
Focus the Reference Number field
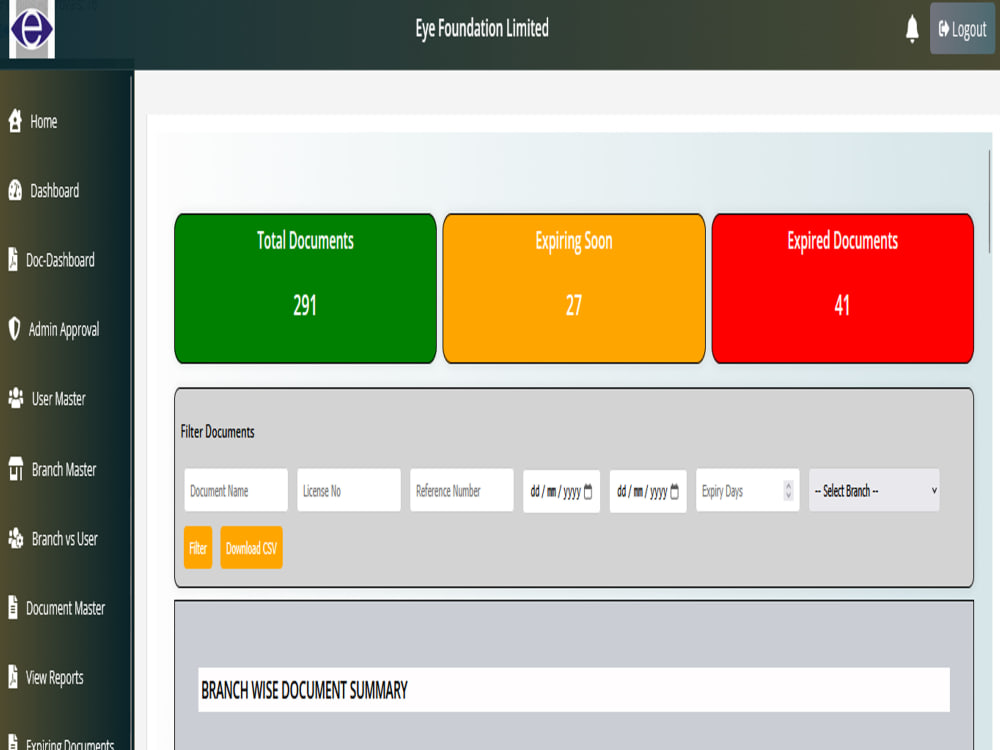click(x=462, y=490)
